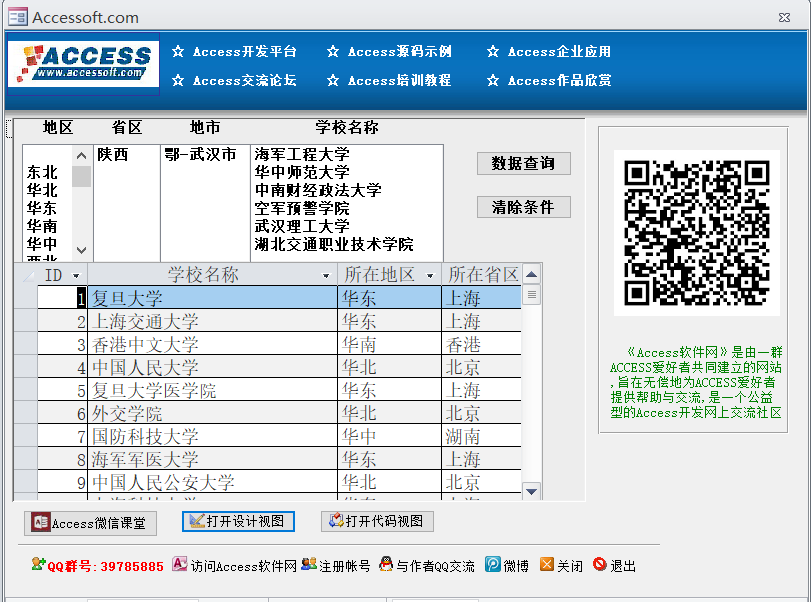This screenshot has height=602, width=811.
Task: Click the datasheet scroll down arrow
Action: [x=532, y=491]
